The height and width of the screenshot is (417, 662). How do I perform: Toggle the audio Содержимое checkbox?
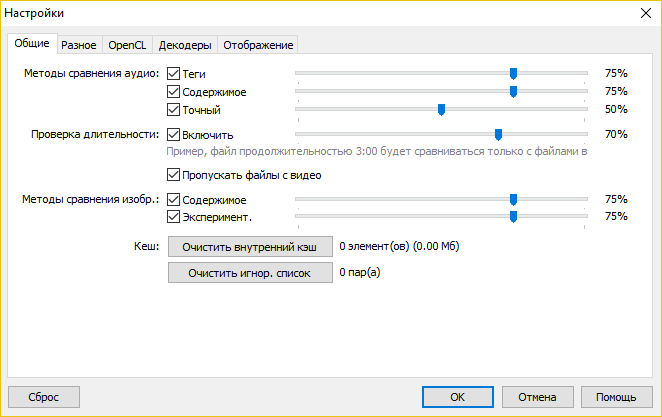(174, 92)
